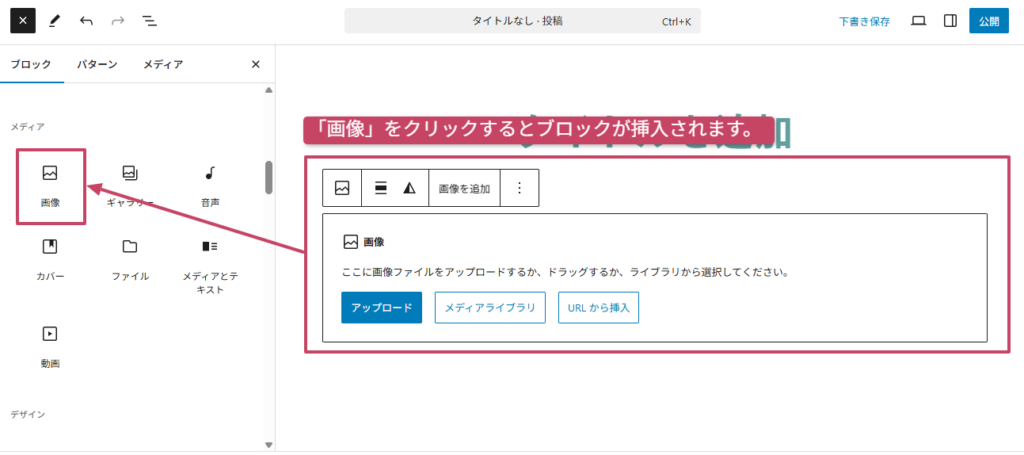Viewport: 1024px width, 455px height.
Task: Switch to the パターン tab
Action: 97,64
